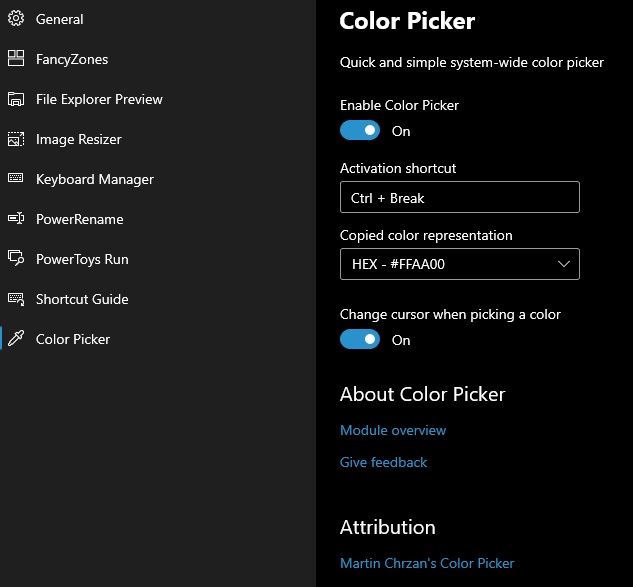Turn off Change cursor when picking toggle

(x=360, y=340)
